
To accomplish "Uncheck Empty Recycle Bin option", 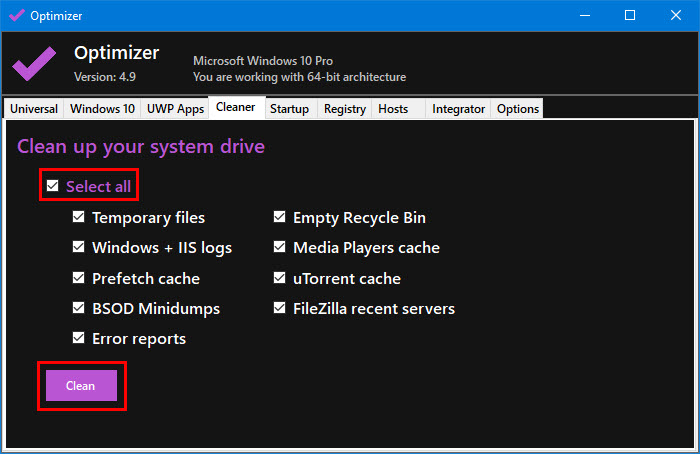I will click(x=280, y=218).
